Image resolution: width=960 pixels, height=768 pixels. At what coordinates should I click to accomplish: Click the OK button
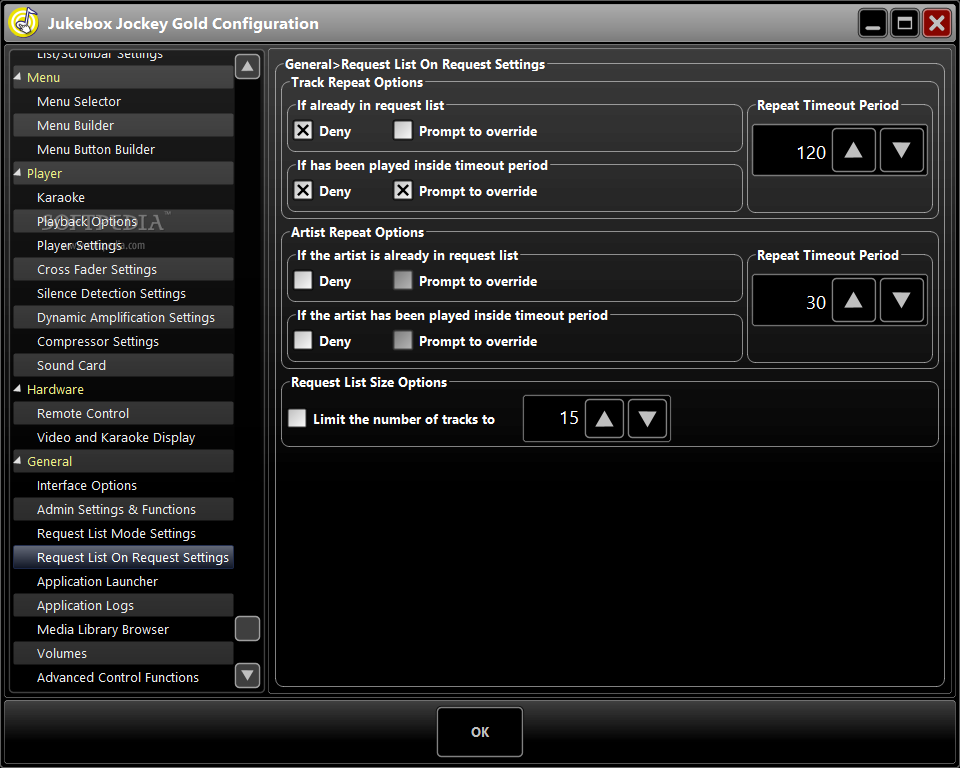(x=480, y=732)
